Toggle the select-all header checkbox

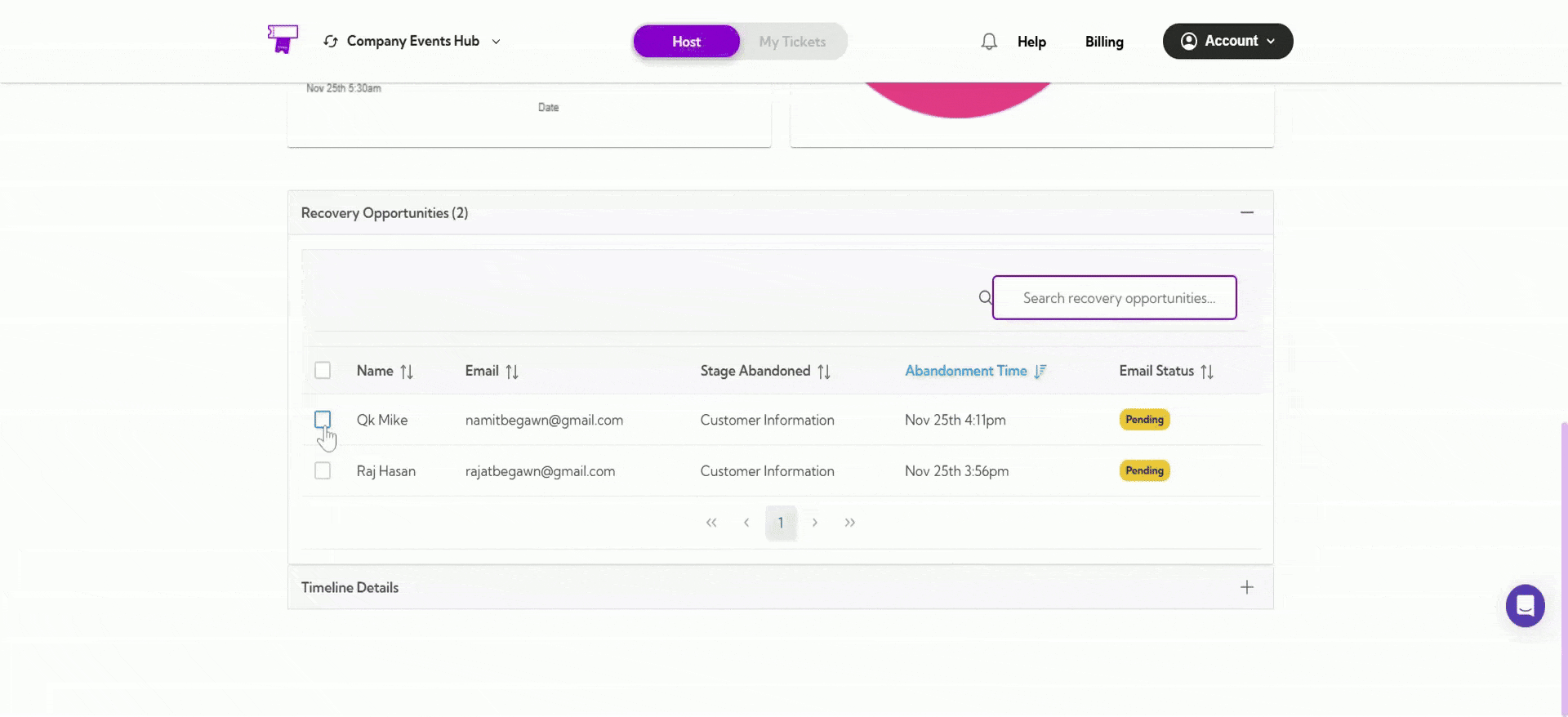click(x=323, y=371)
